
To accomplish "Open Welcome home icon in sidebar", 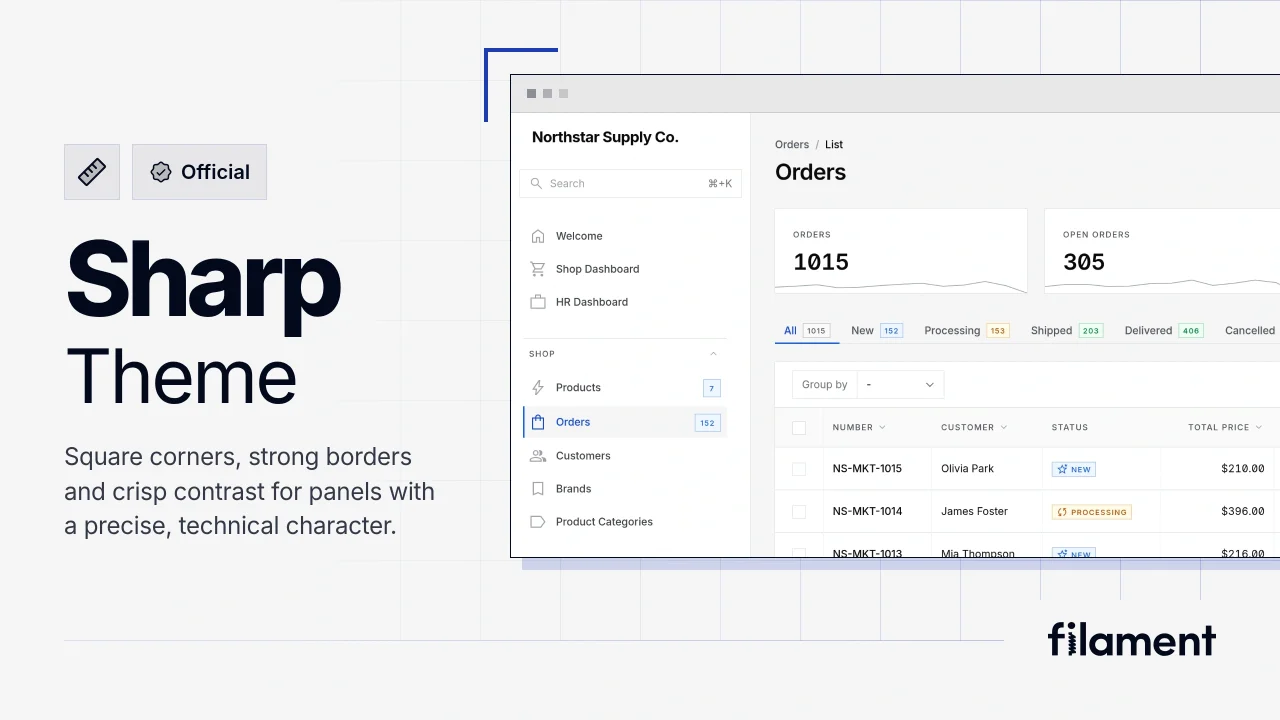I will pos(538,236).
